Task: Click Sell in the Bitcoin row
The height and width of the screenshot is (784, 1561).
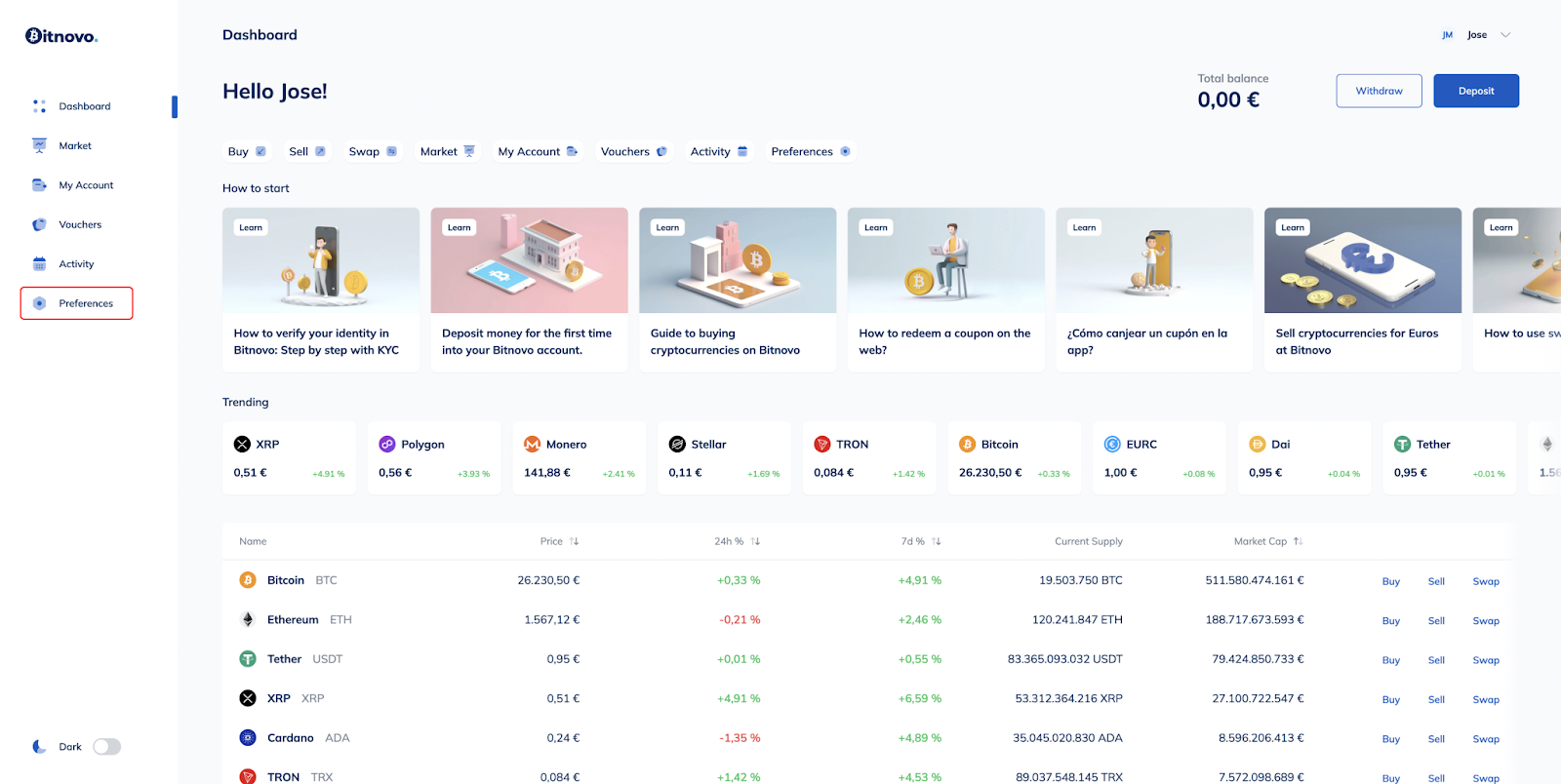Action: 1436,581
